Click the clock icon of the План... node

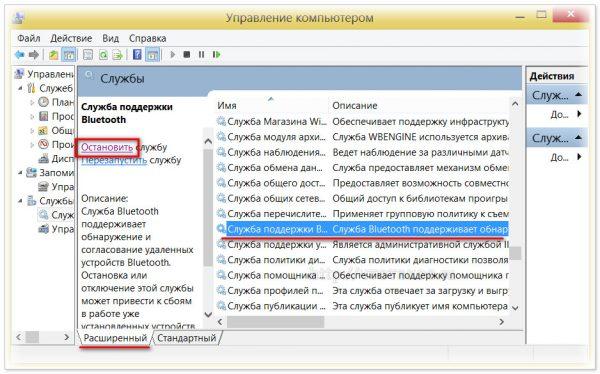(44, 102)
